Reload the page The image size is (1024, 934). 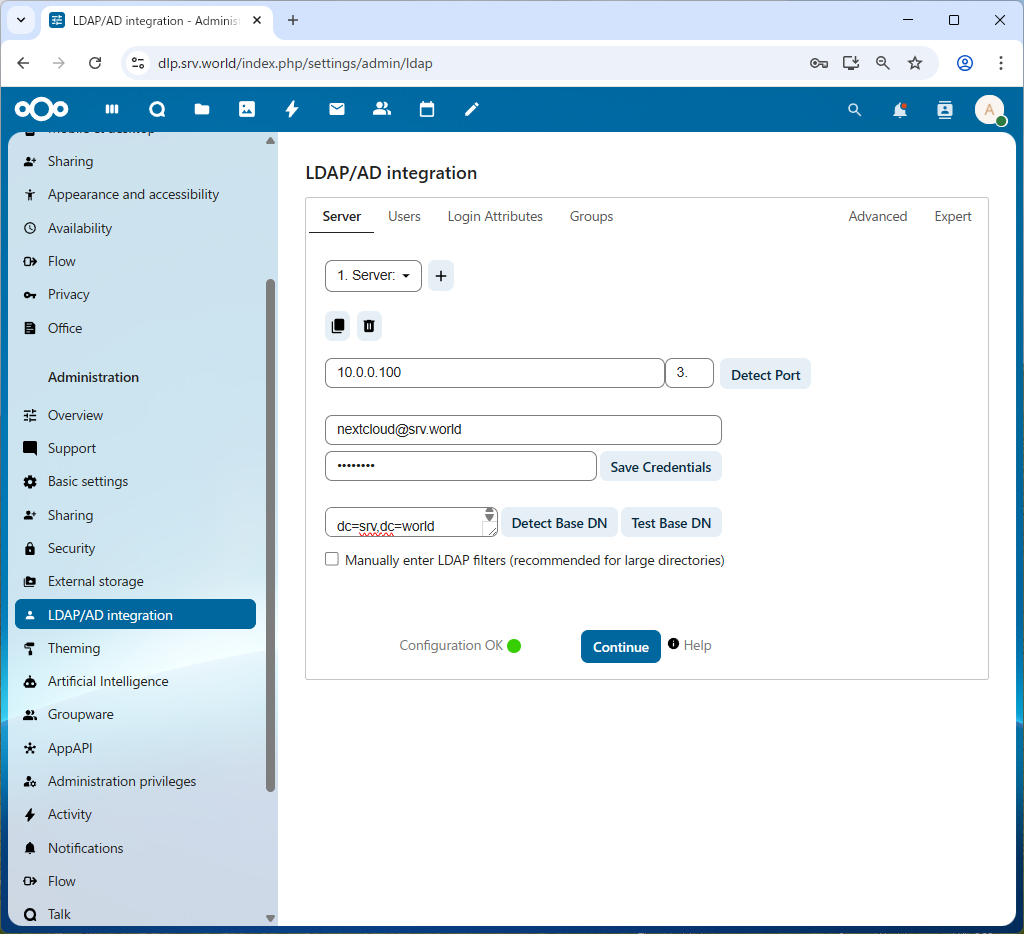(x=95, y=63)
